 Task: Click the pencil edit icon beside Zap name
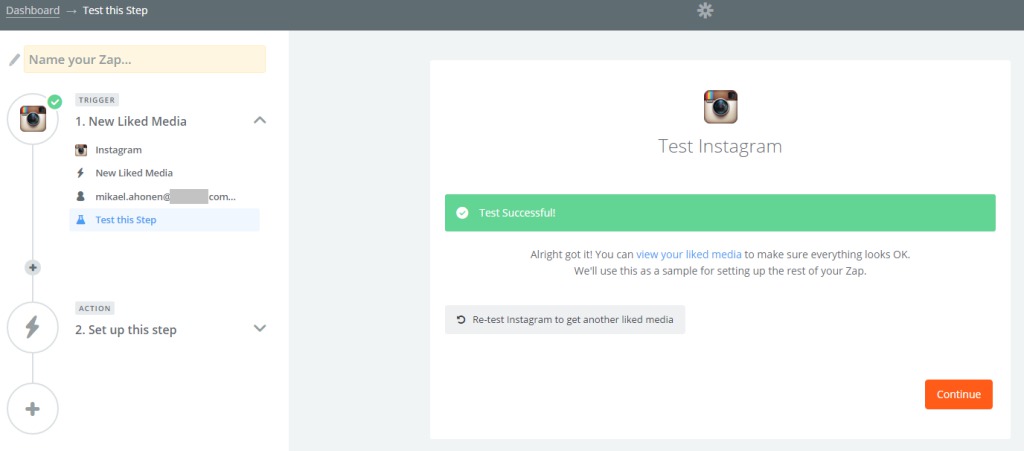pyautogui.click(x=14, y=60)
